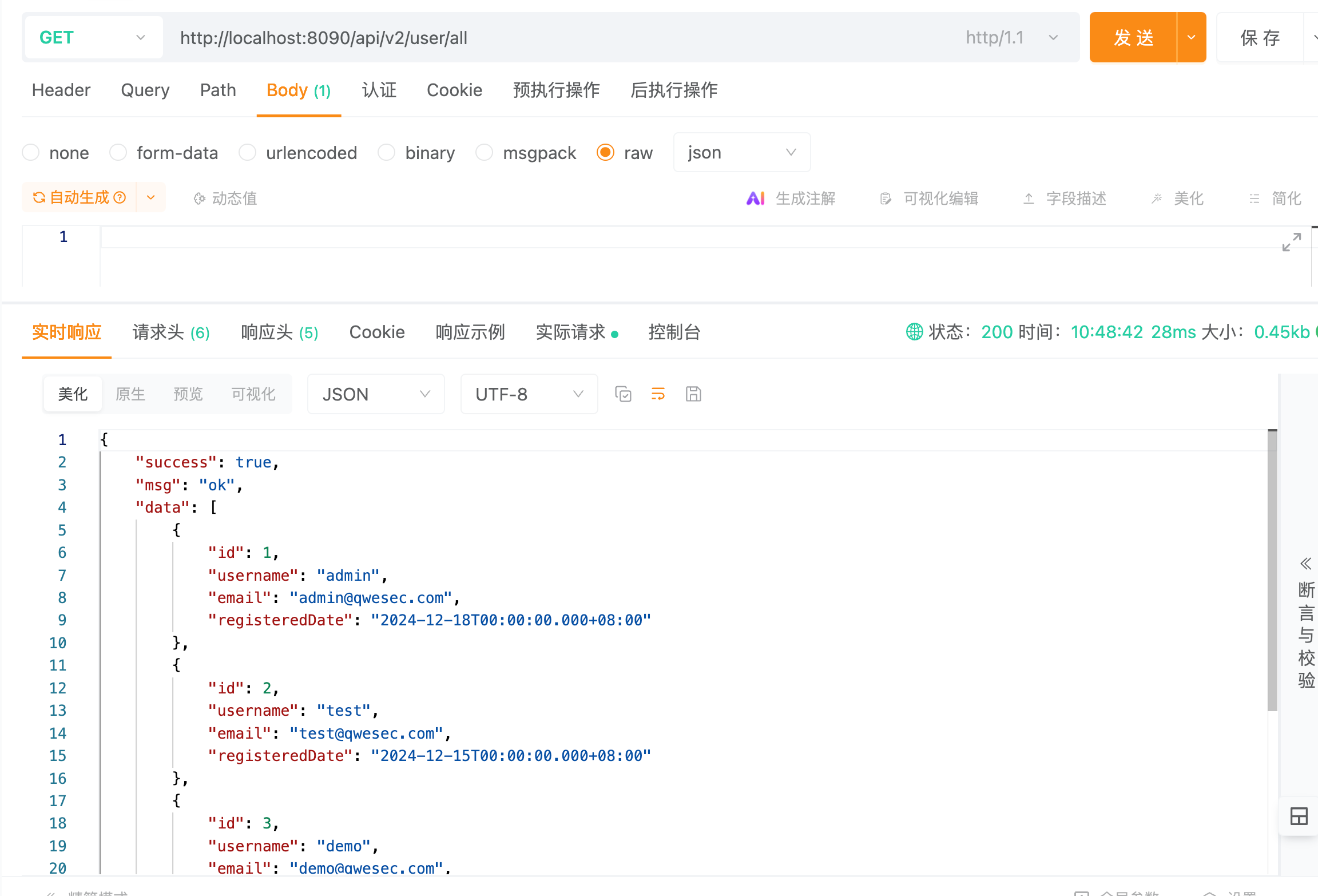Simplify the request body JSON
This screenshot has width=1318, height=896.
1275,199
